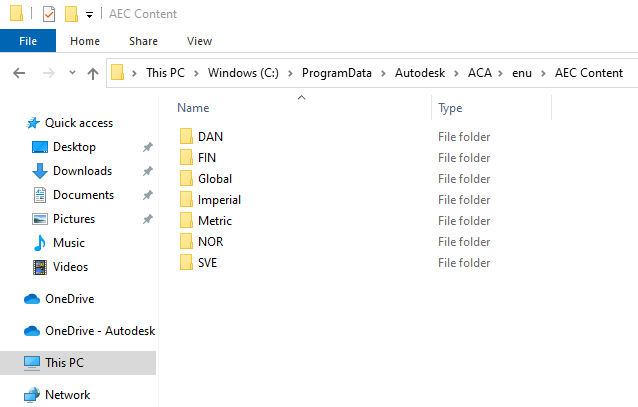
Task: Select OneDrive - Autodesk in navigation pane
Action: point(99,331)
